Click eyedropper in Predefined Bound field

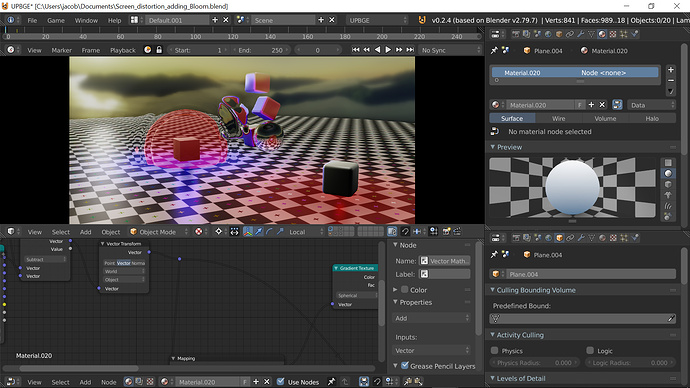[x=671, y=318]
